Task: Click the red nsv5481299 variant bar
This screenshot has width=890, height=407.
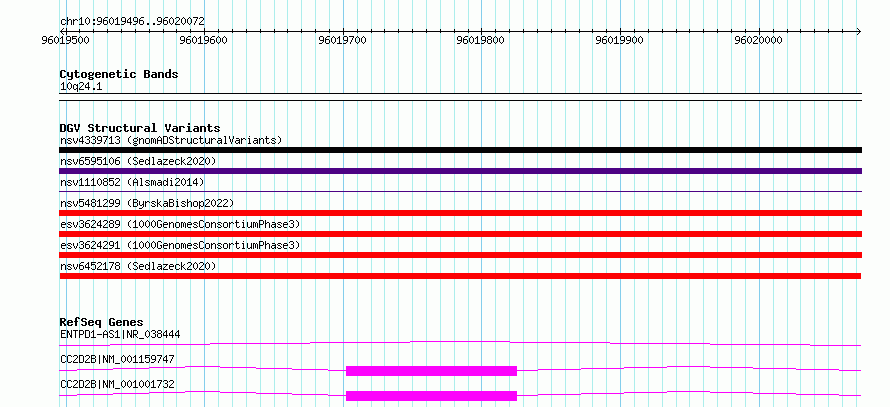Action: click(x=460, y=213)
